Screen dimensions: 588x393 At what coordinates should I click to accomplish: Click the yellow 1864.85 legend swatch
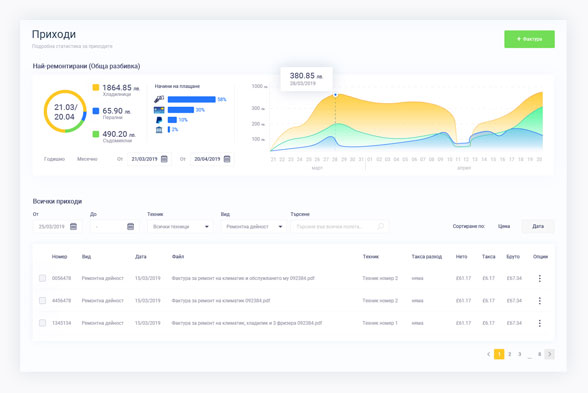[x=96, y=87]
